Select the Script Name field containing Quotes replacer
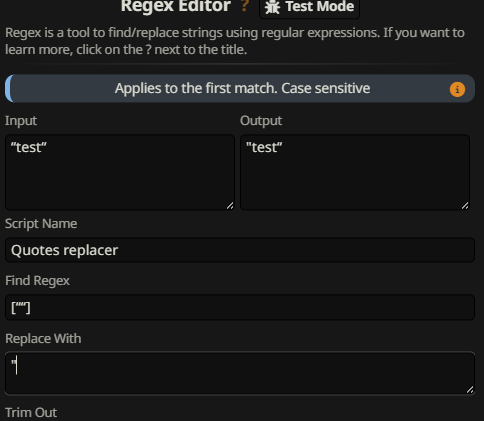 (240, 250)
